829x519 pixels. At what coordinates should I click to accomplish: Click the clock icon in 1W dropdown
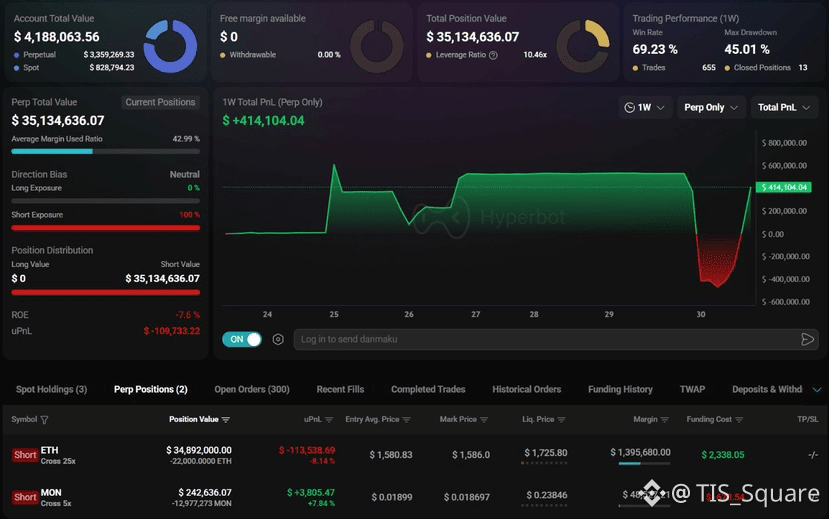629,108
